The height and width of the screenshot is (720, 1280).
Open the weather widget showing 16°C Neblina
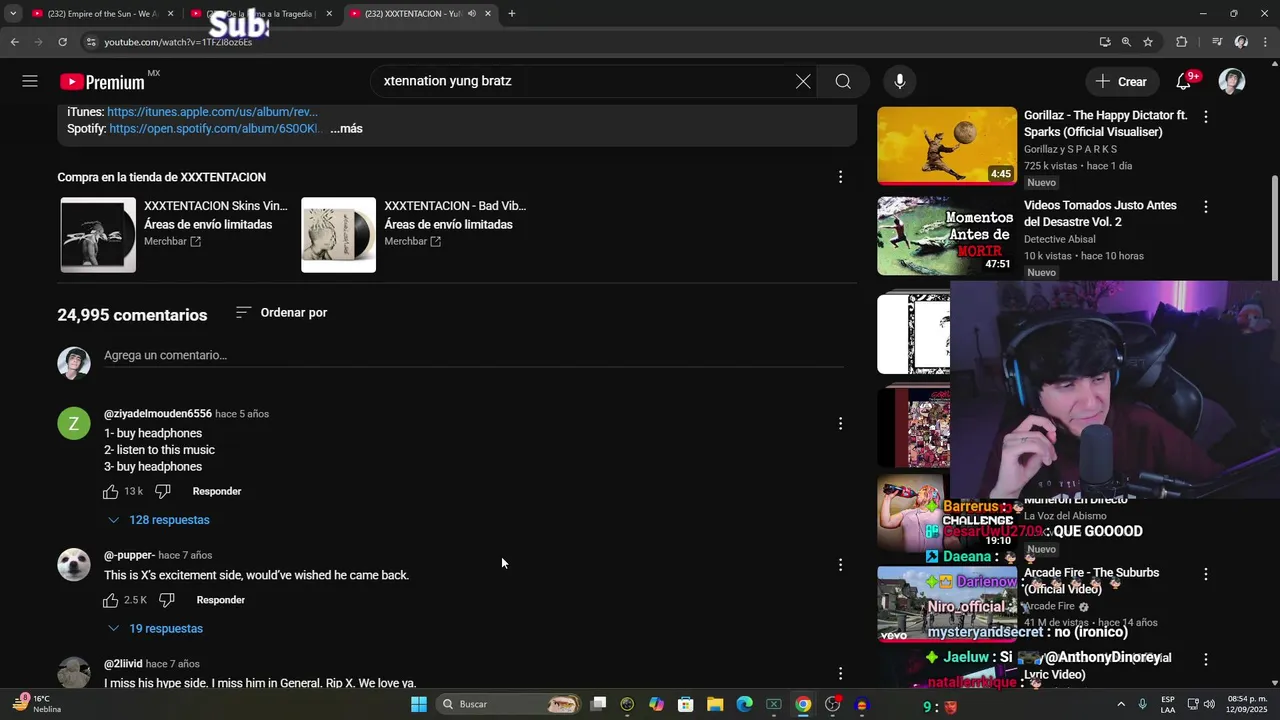tap(38, 705)
